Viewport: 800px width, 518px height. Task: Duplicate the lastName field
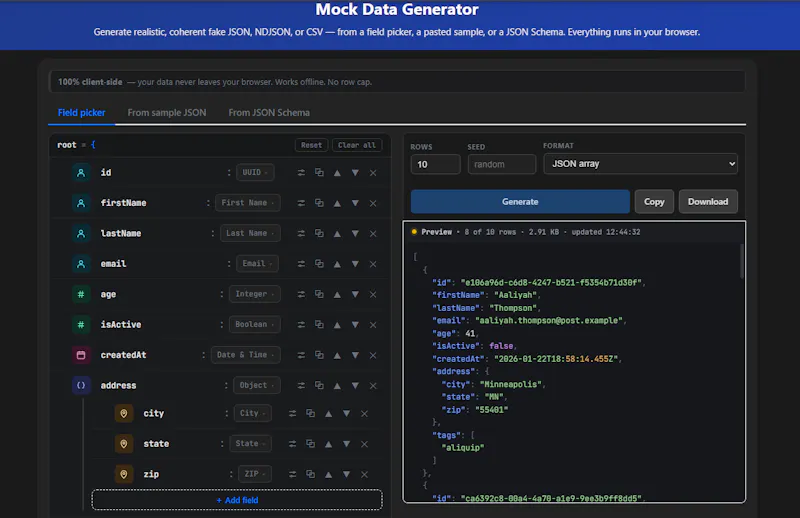(319, 233)
